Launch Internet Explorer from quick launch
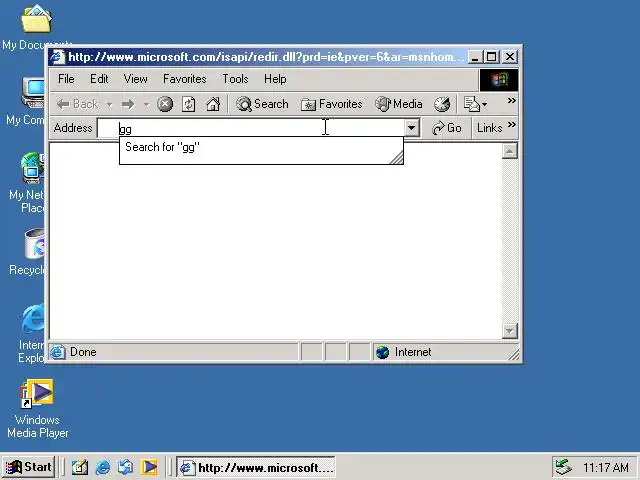Screen dimensions: 640x480 click(103, 467)
